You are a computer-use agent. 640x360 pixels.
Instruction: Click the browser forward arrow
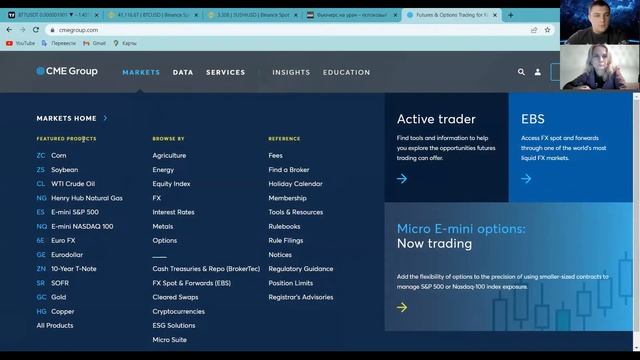22,30
